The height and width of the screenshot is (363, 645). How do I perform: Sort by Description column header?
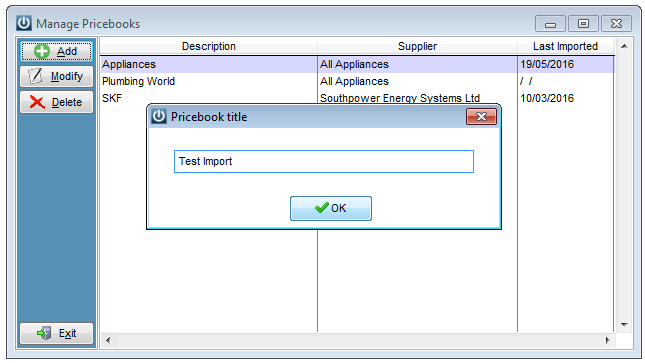click(209, 46)
